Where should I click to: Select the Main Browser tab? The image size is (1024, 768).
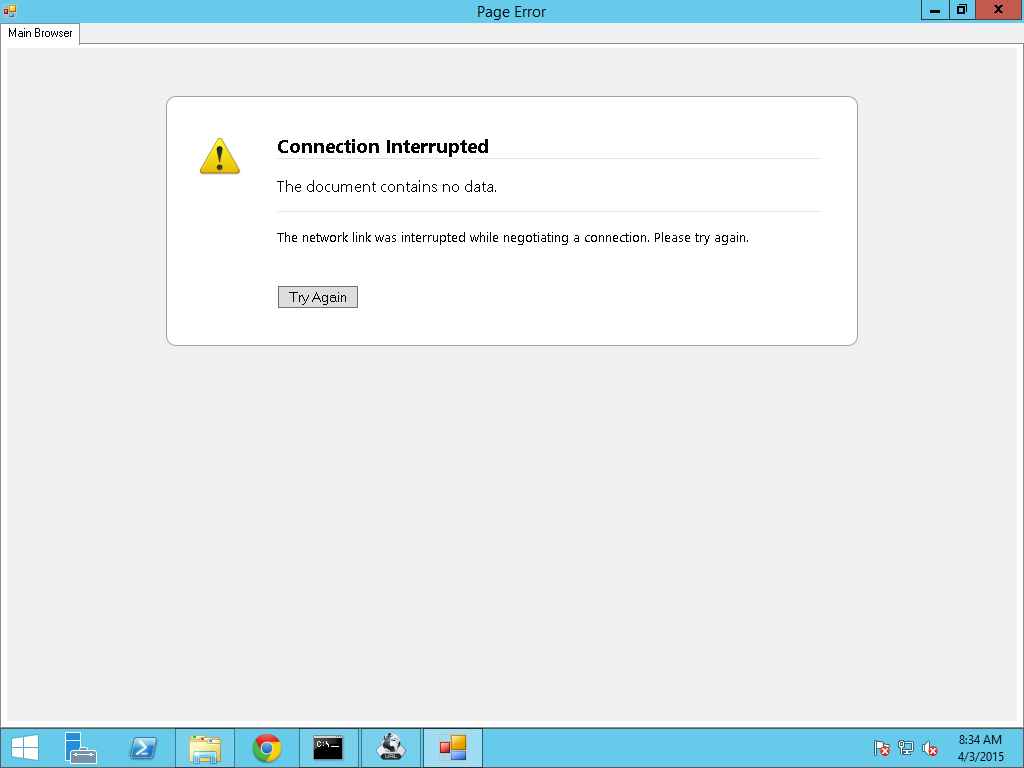40,33
